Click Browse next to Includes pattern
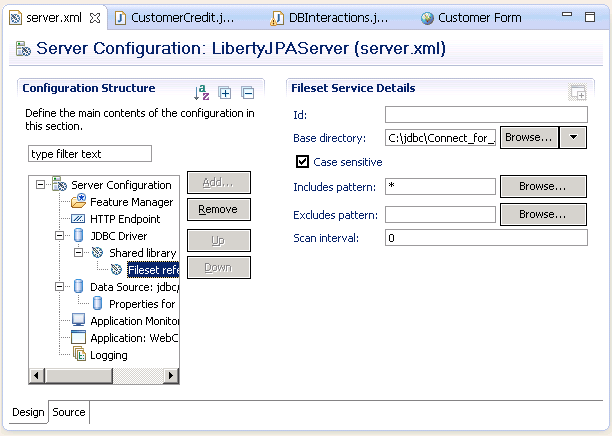612x436 pixels. [543, 186]
